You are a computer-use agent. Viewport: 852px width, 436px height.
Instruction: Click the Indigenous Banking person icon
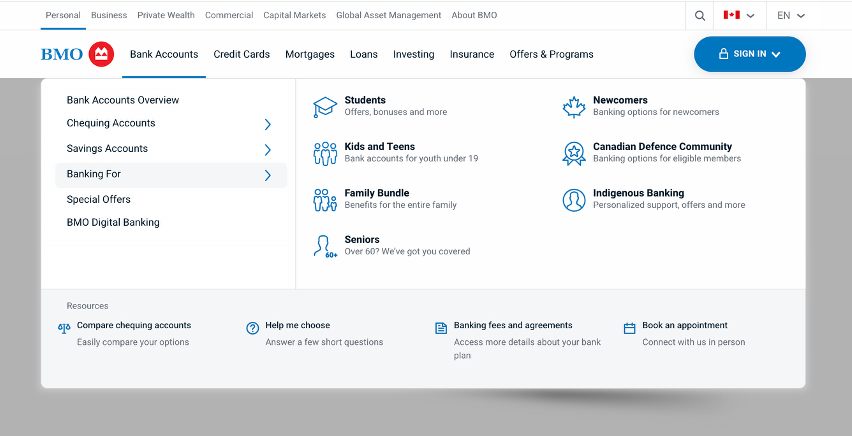point(574,200)
